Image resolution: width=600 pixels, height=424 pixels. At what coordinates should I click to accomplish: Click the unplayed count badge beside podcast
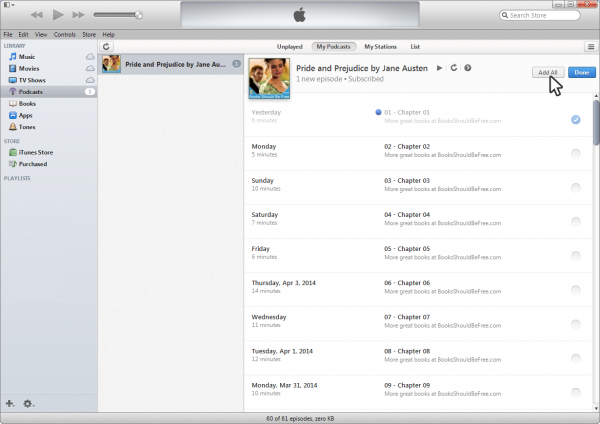pos(236,64)
